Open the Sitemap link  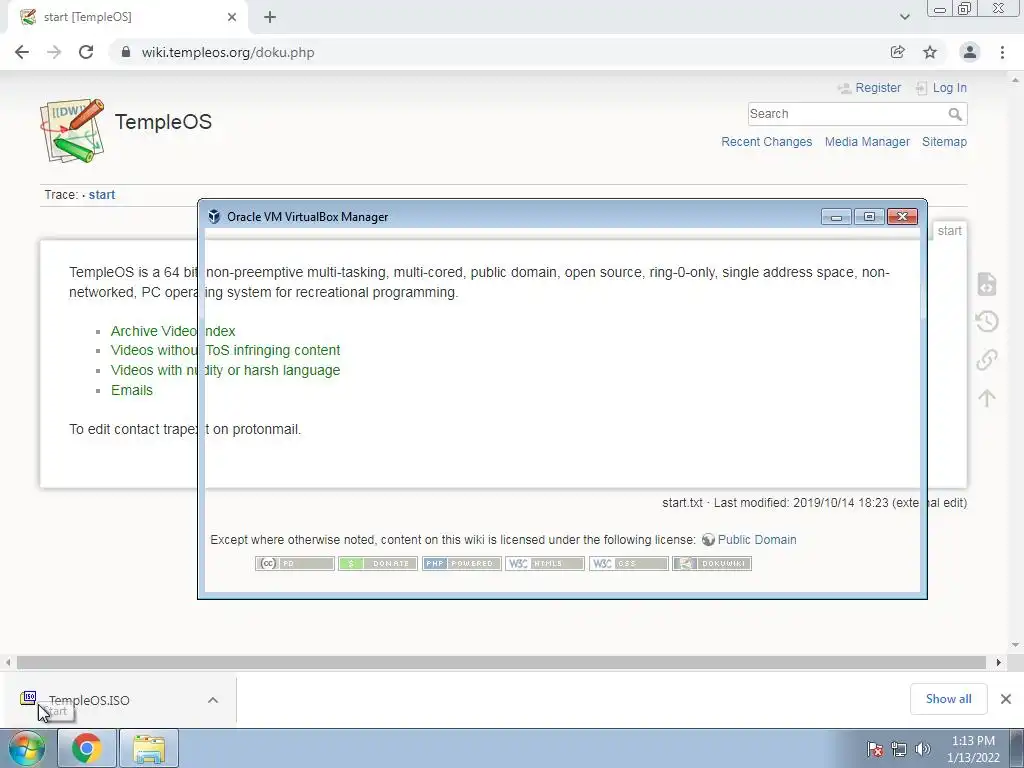coord(944,142)
